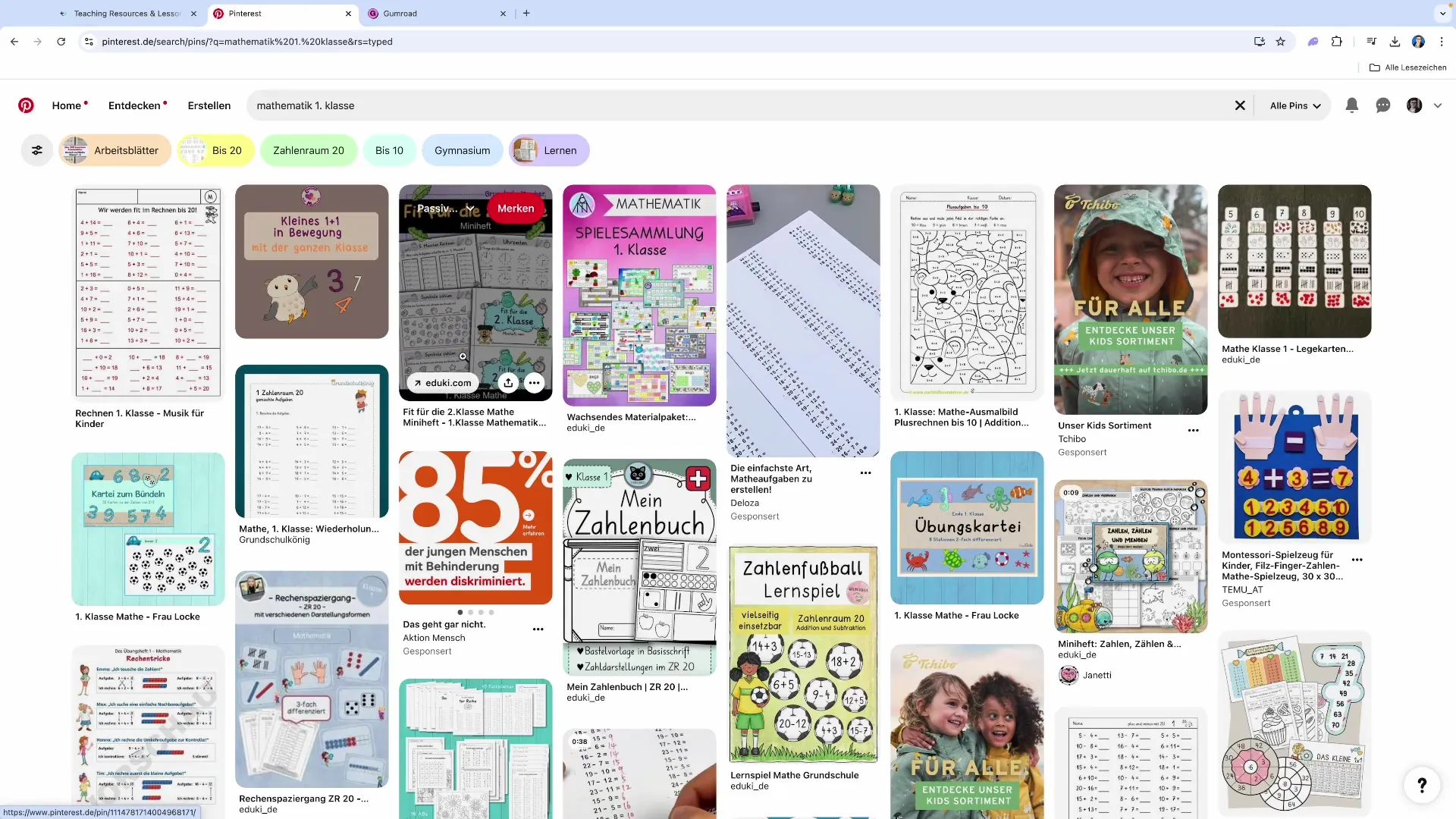The width and height of the screenshot is (1456, 819).
Task: Toggle the Gymnasium filter chip
Action: pyautogui.click(x=462, y=150)
